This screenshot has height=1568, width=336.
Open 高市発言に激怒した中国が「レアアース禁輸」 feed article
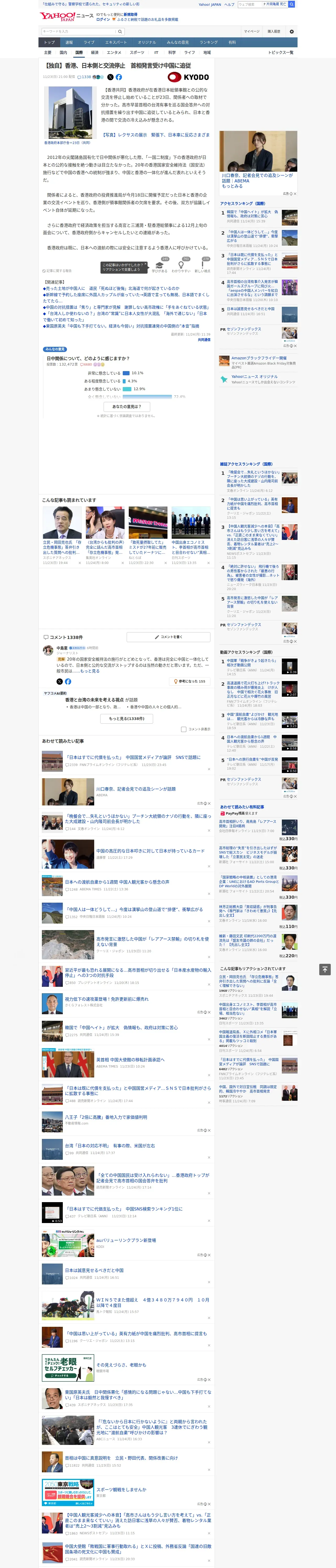click(153, 941)
